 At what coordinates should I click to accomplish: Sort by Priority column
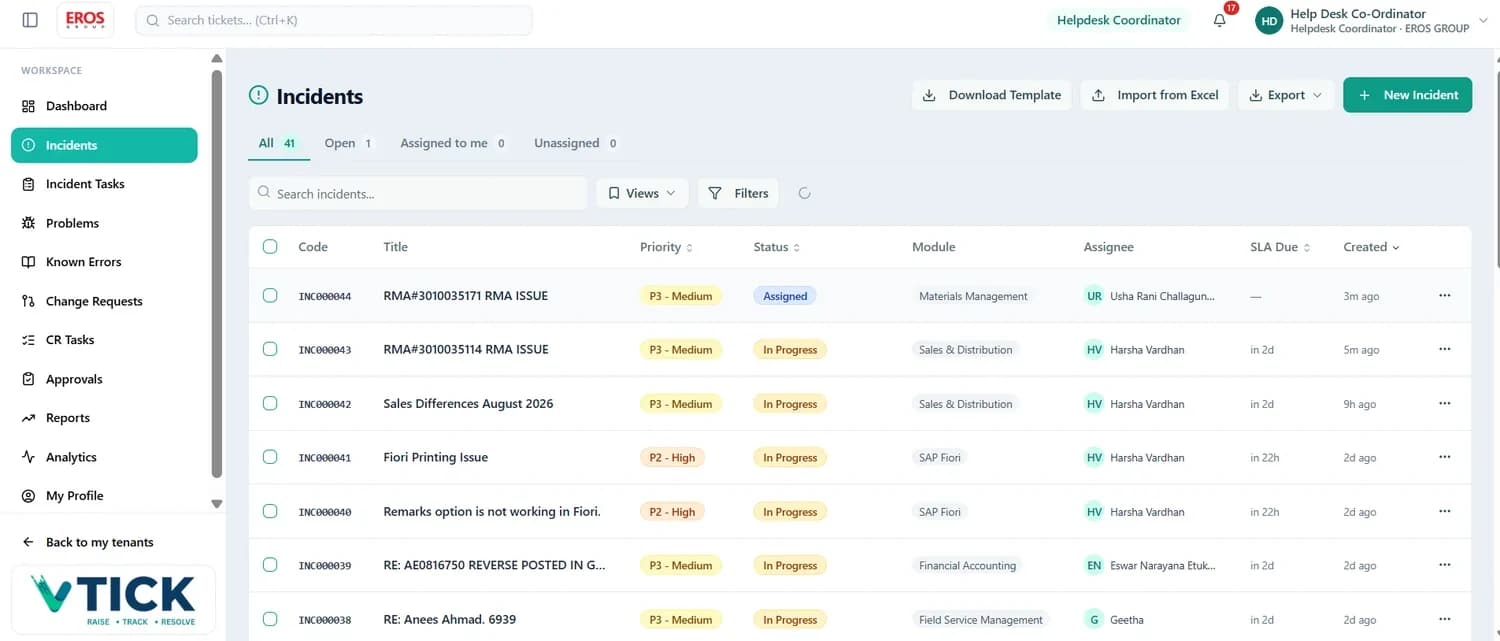[x=666, y=247]
